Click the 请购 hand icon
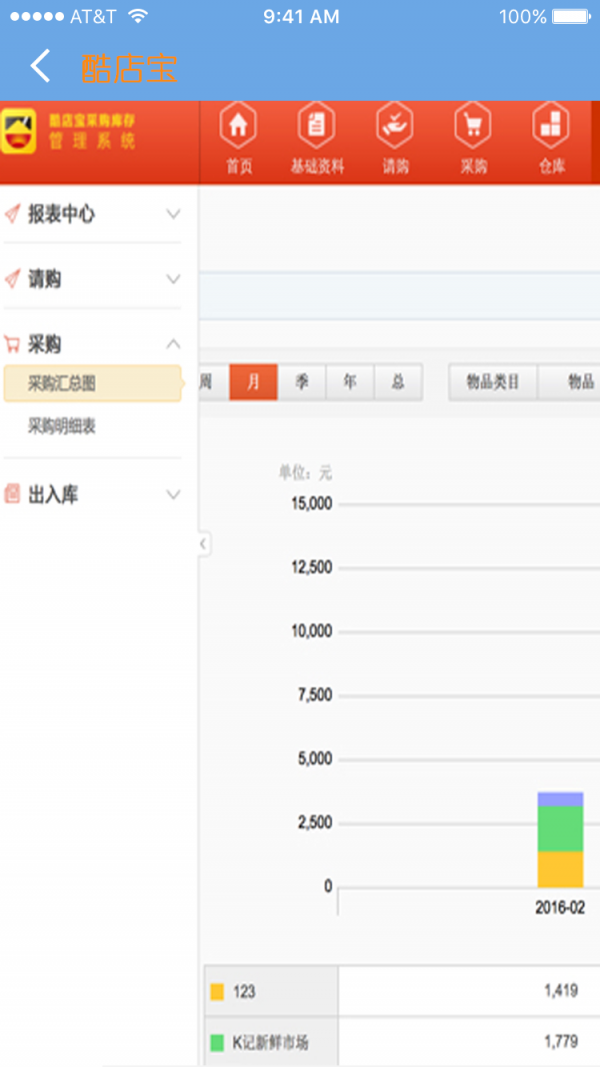 click(395, 127)
